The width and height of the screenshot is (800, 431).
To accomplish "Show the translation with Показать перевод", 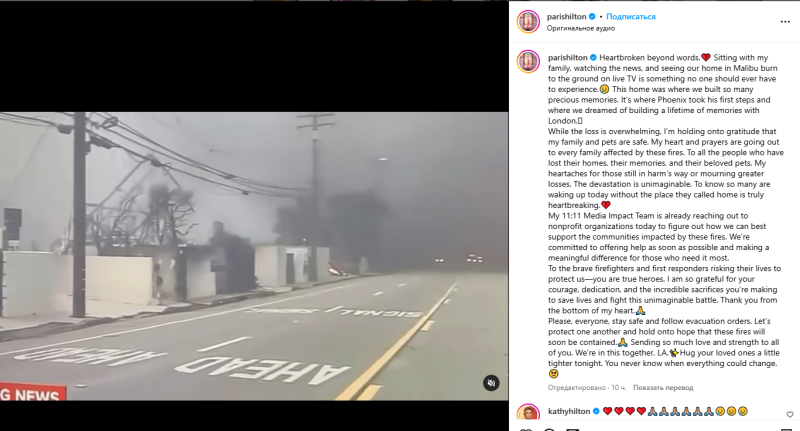I will click(663, 388).
